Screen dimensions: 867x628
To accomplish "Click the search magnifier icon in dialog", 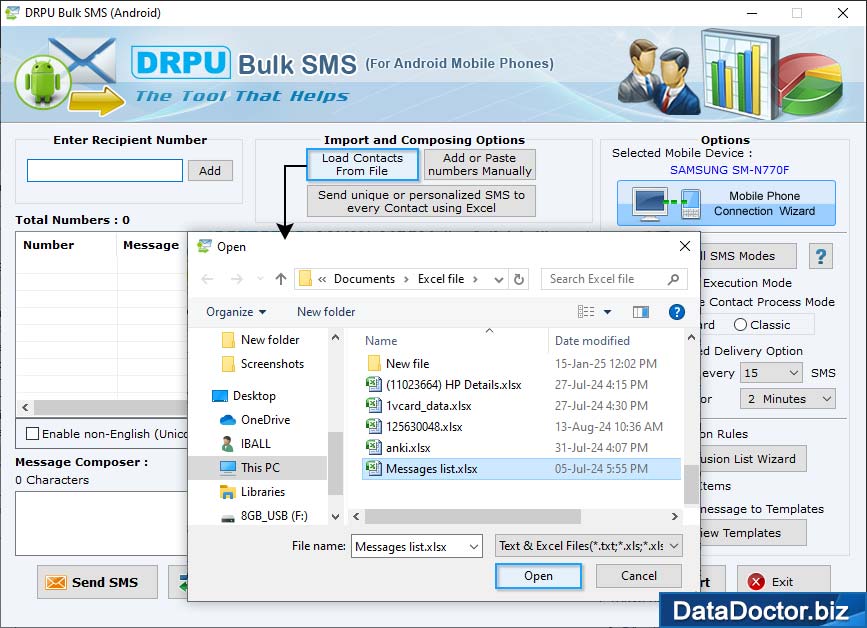I will tap(673, 279).
